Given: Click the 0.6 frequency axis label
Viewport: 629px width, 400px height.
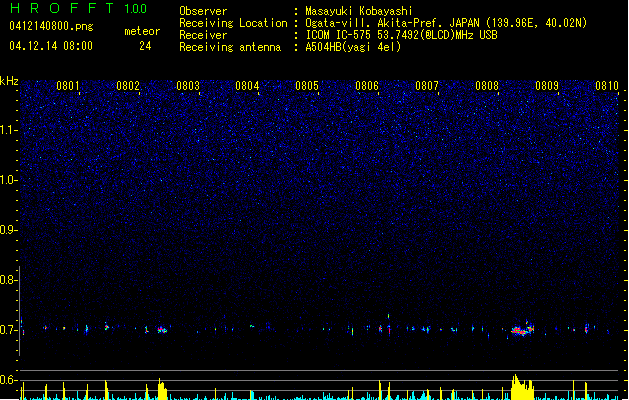Looking at the screenshot, I should [9, 380].
